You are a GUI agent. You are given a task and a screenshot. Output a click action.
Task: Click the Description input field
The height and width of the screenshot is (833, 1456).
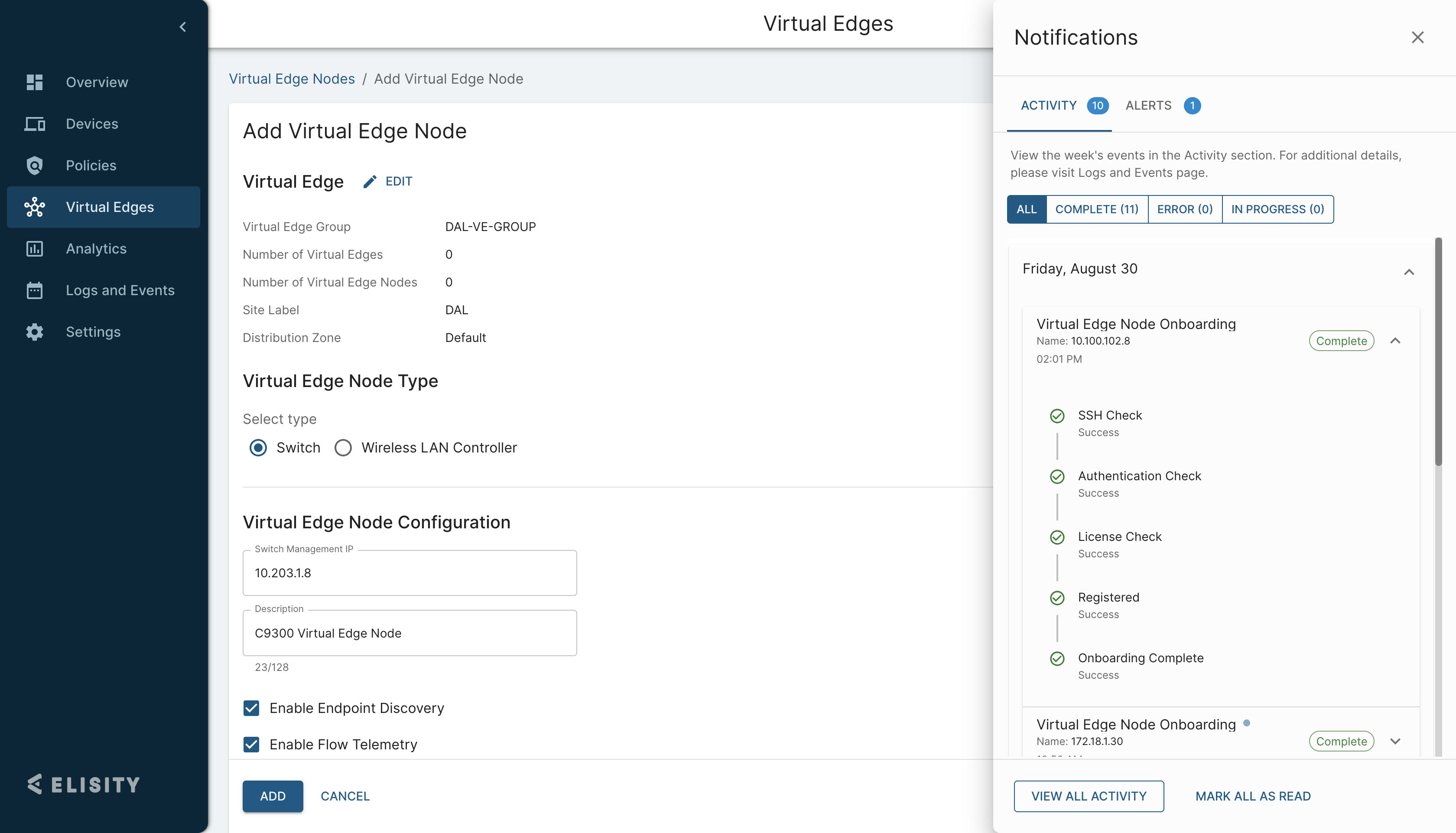coord(409,633)
